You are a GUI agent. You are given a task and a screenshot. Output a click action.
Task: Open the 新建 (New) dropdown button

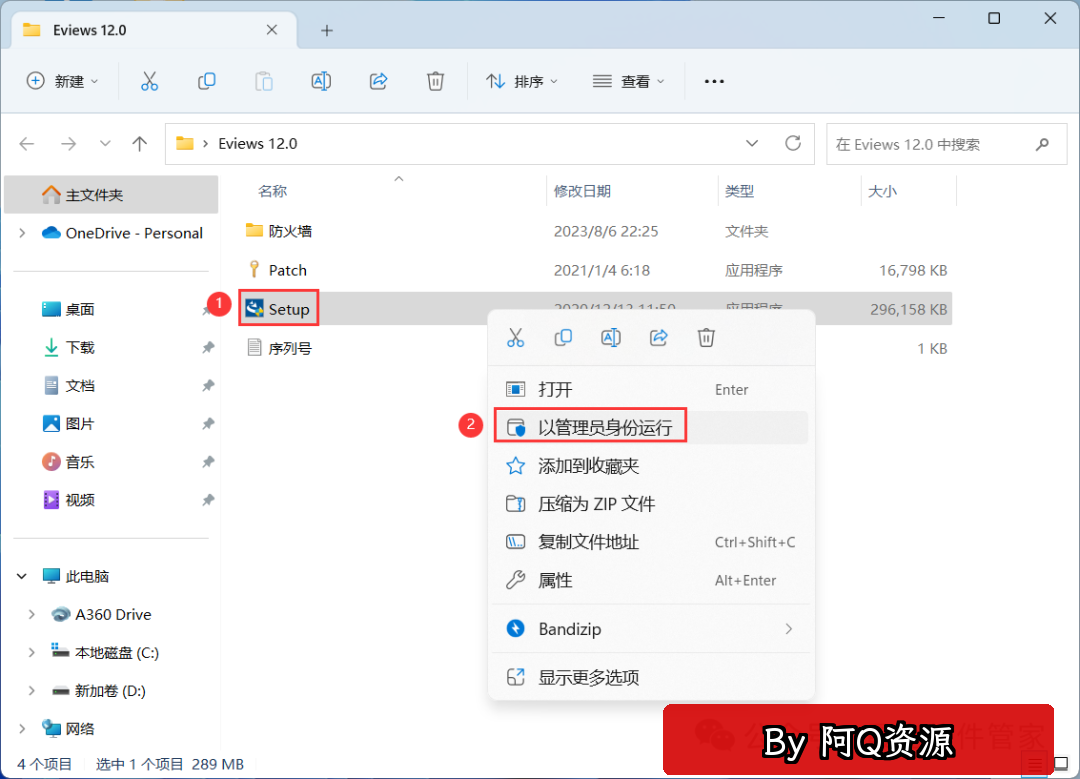[x=62, y=81]
